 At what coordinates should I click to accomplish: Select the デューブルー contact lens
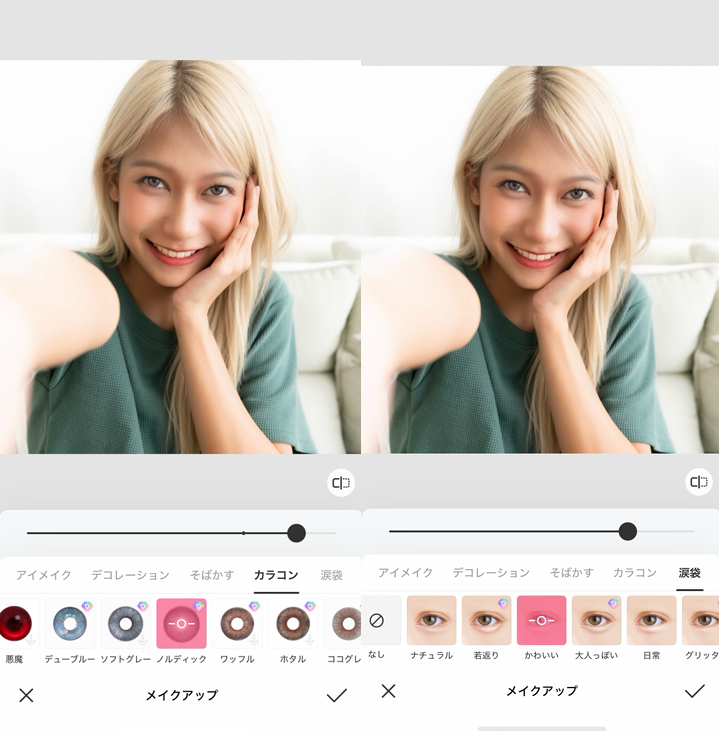click(69, 624)
